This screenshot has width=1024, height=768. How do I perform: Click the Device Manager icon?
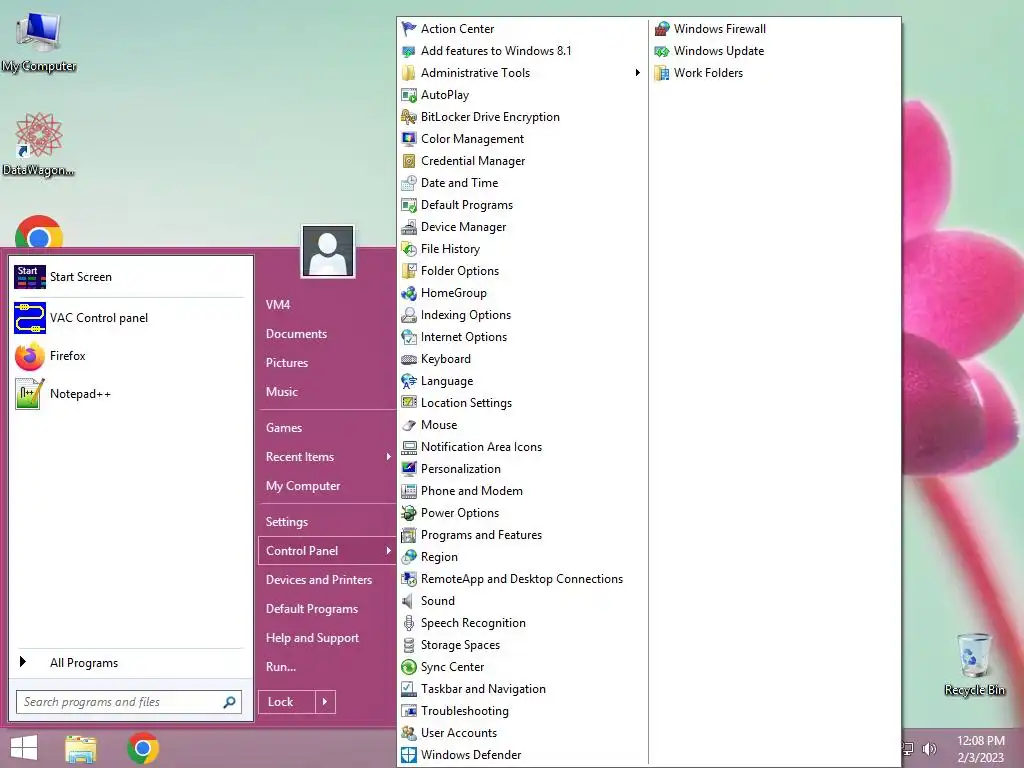409,227
